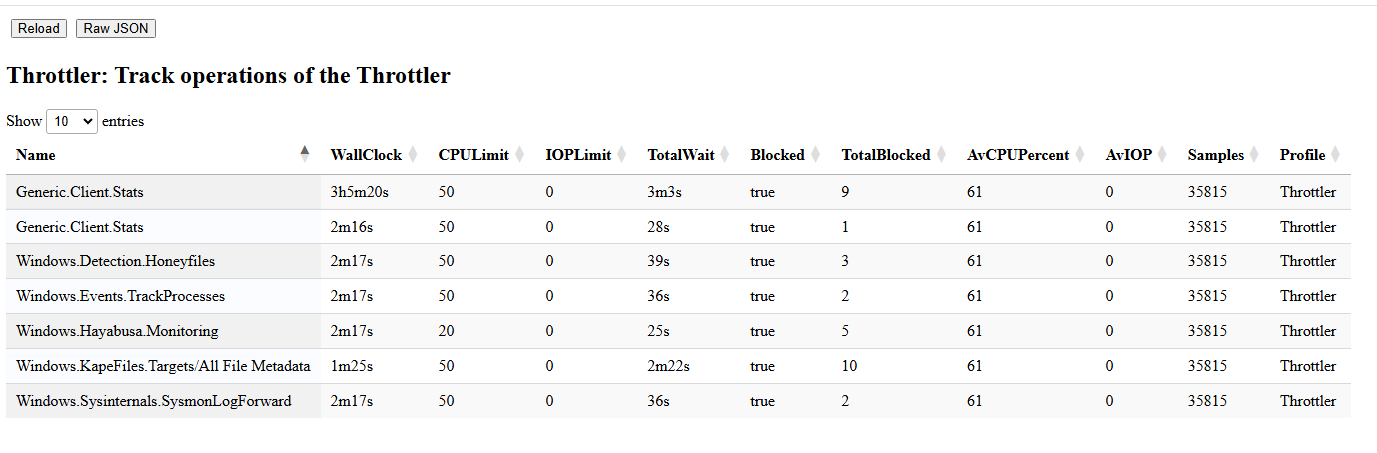Sort rows by the Profile column
Image resolution: width=1377 pixels, height=453 pixels.
click(x=1335, y=155)
